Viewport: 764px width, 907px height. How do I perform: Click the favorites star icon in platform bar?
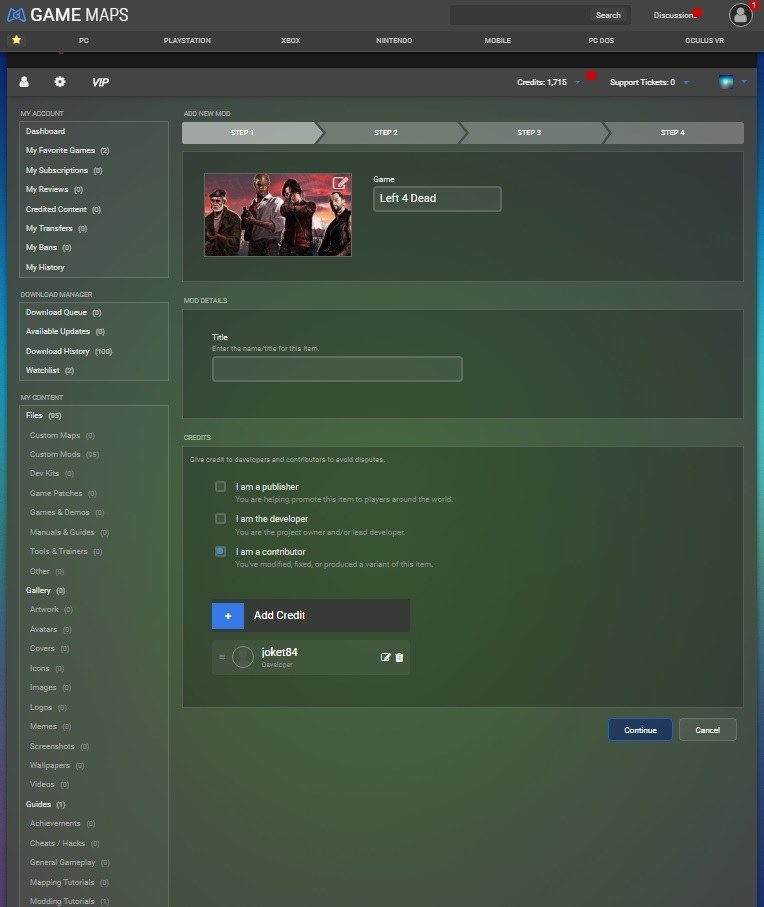tap(16, 40)
